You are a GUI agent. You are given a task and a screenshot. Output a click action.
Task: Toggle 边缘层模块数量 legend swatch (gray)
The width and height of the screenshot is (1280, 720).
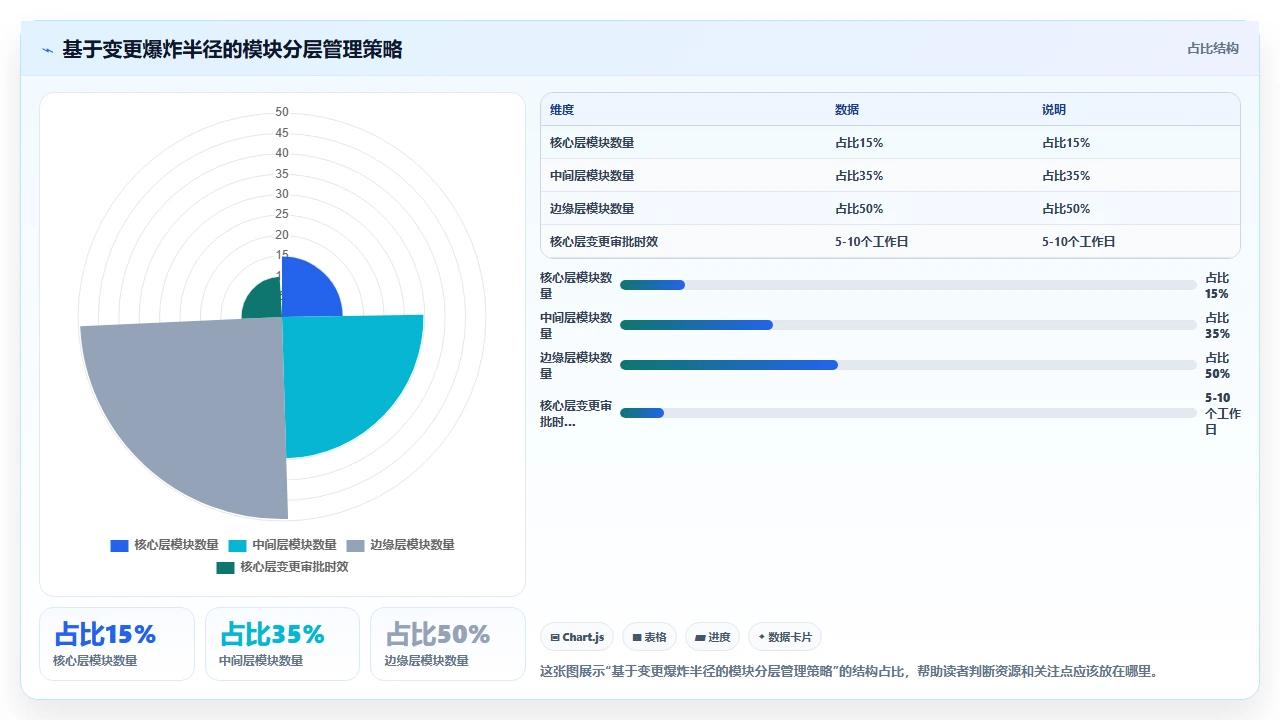click(x=355, y=545)
